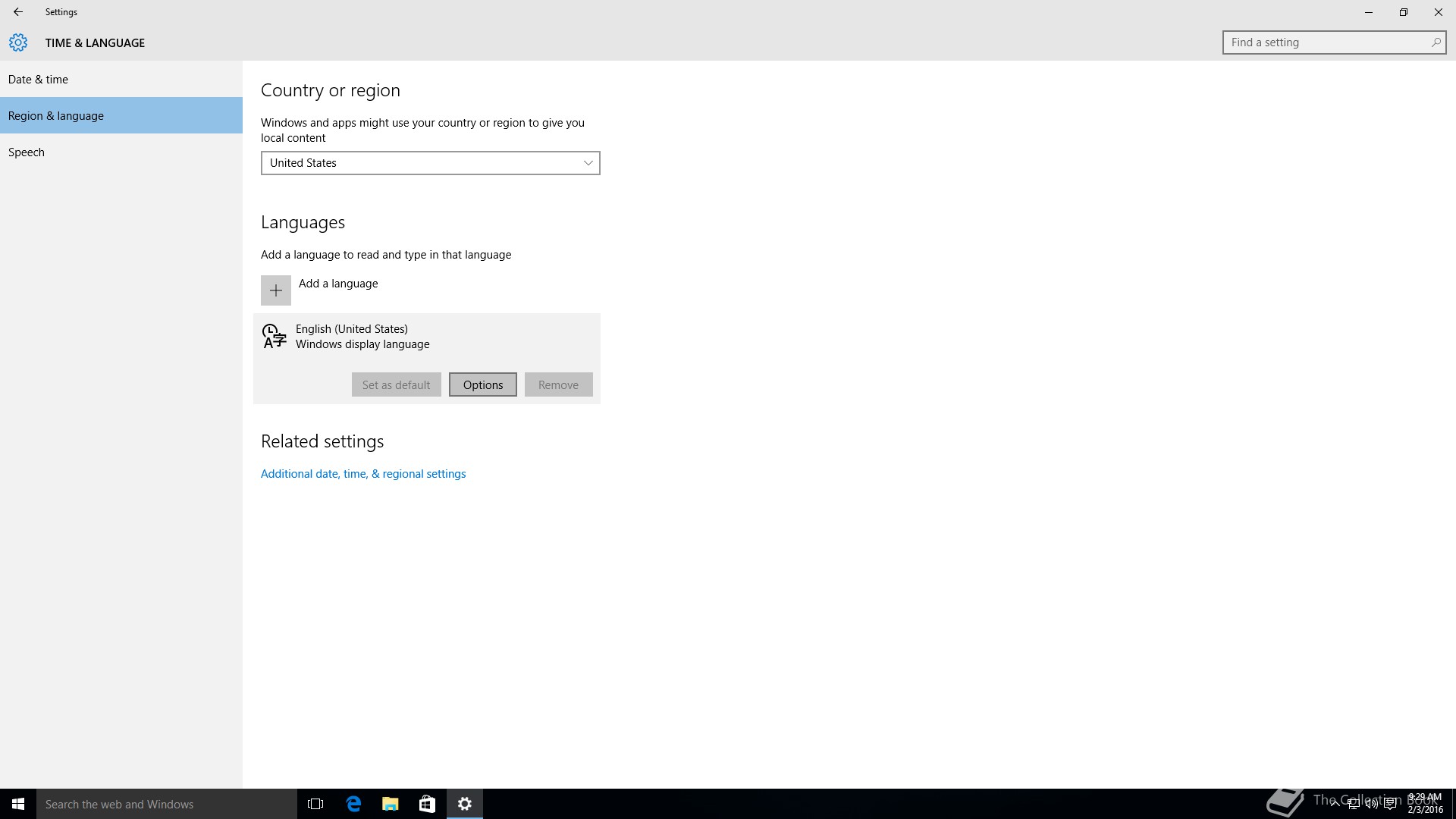Open Additional date, time, & regional settings
Viewport: 1456px width, 819px height.
363,474
